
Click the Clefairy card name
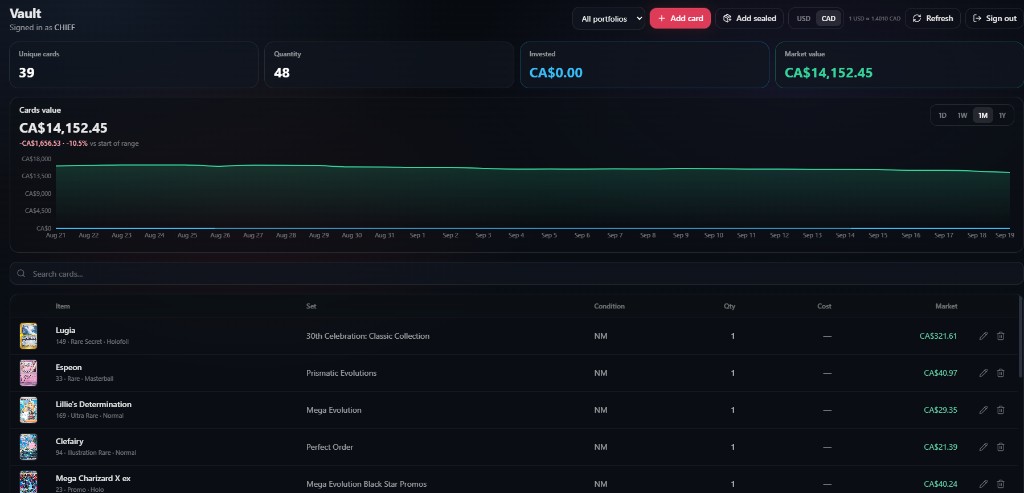pos(69,441)
